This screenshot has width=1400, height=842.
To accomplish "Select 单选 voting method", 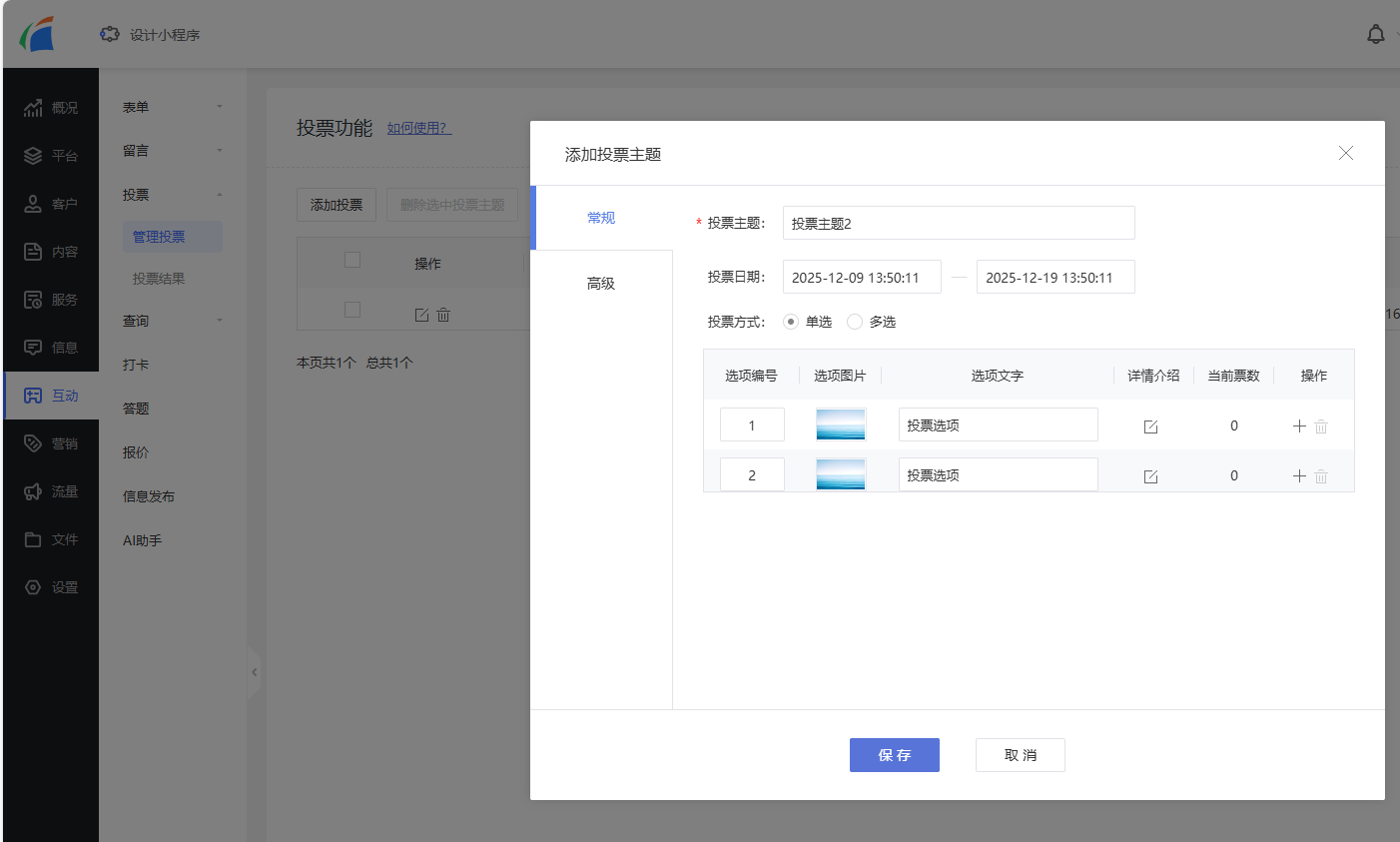I will (x=791, y=322).
